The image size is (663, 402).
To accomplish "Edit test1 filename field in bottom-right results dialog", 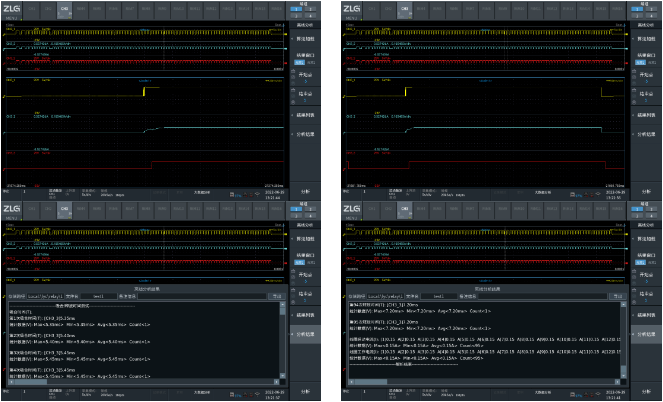I will click(x=439, y=296).
